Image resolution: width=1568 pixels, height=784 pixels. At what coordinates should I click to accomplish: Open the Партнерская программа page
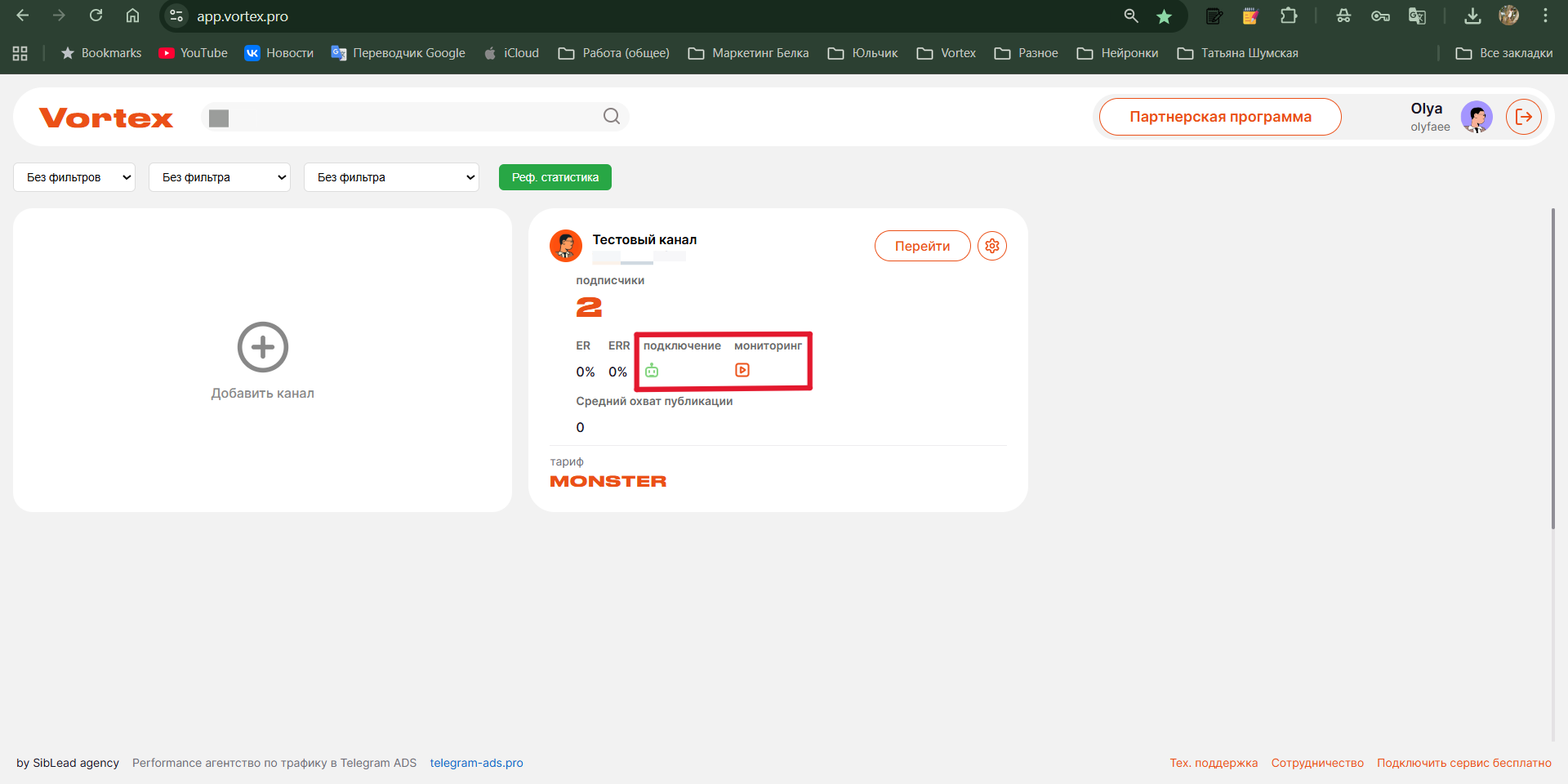click(x=1220, y=117)
